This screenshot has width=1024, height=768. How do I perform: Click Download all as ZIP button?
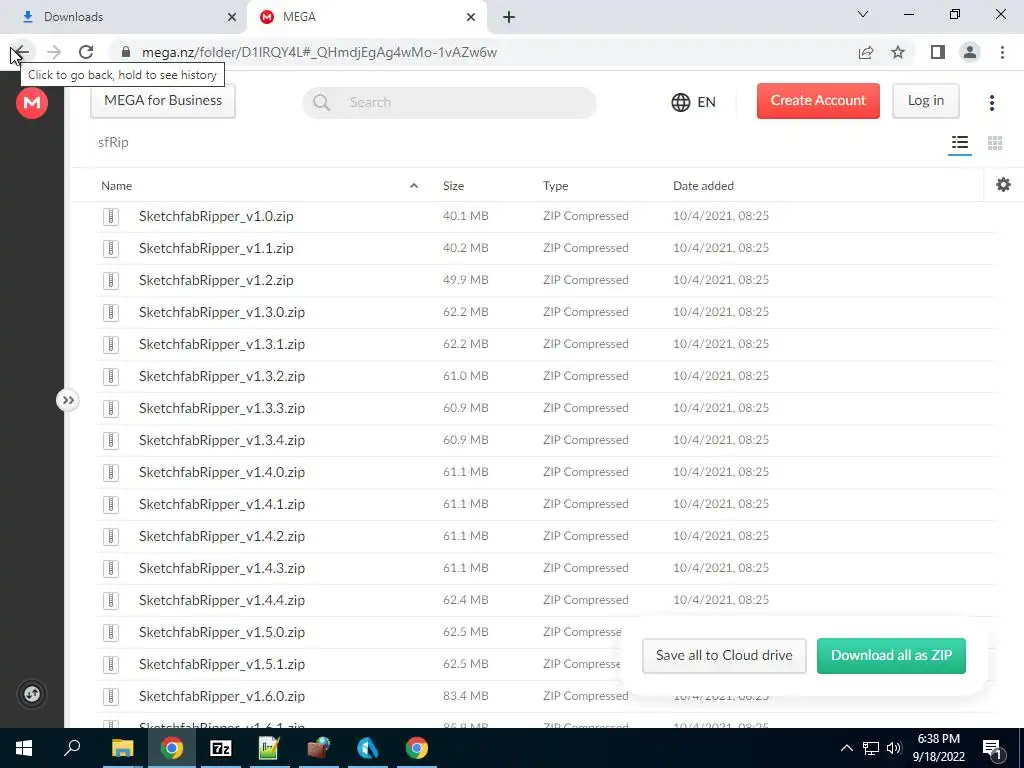891,656
